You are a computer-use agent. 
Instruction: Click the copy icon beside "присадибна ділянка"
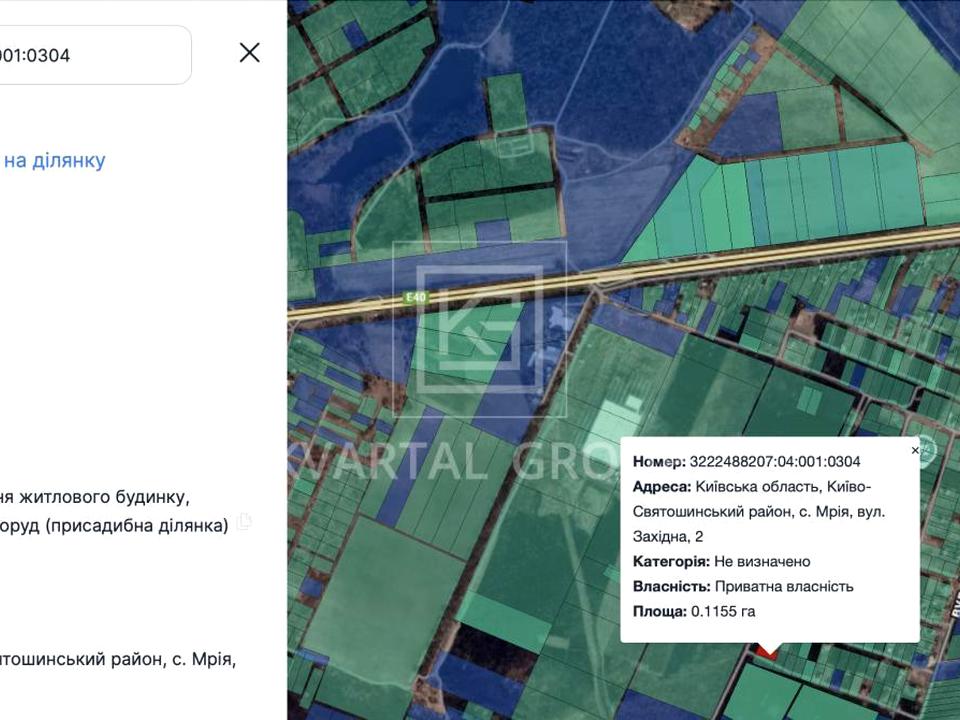244,522
